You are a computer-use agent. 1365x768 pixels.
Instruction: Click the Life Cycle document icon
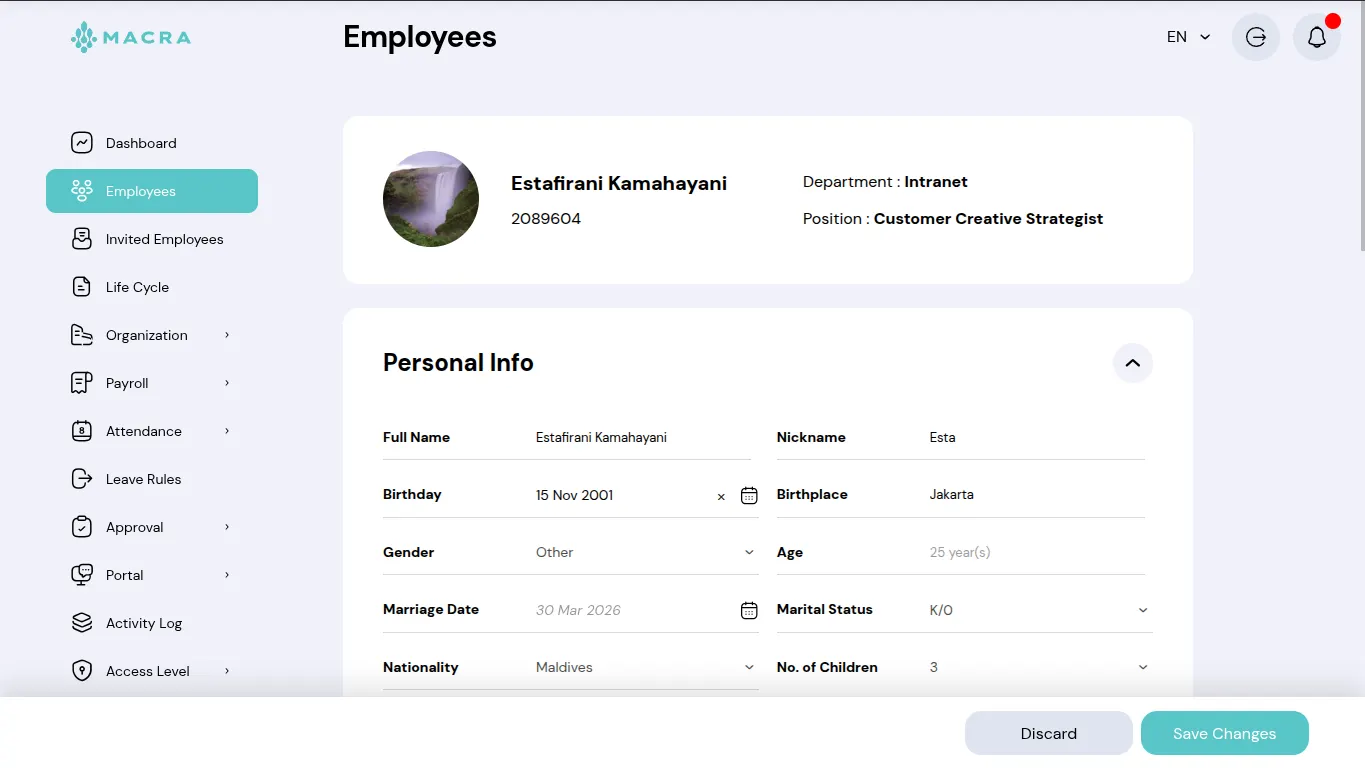coord(82,287)
